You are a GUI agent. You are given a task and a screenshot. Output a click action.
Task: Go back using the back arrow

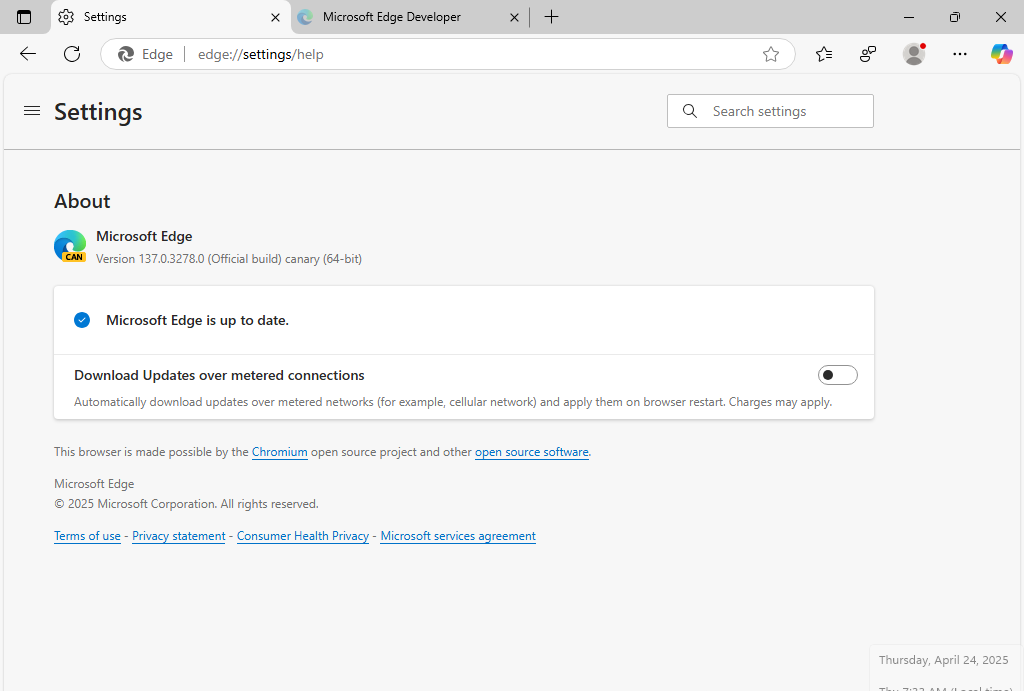point(28,54)
